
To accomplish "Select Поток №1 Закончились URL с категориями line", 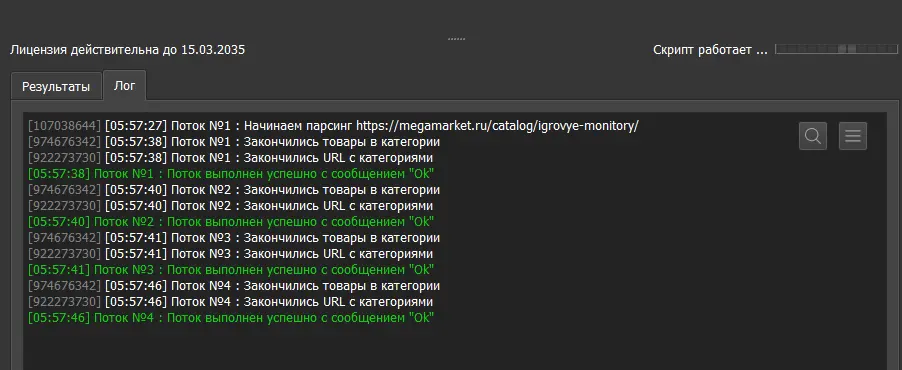I will [x=230, y=158].
